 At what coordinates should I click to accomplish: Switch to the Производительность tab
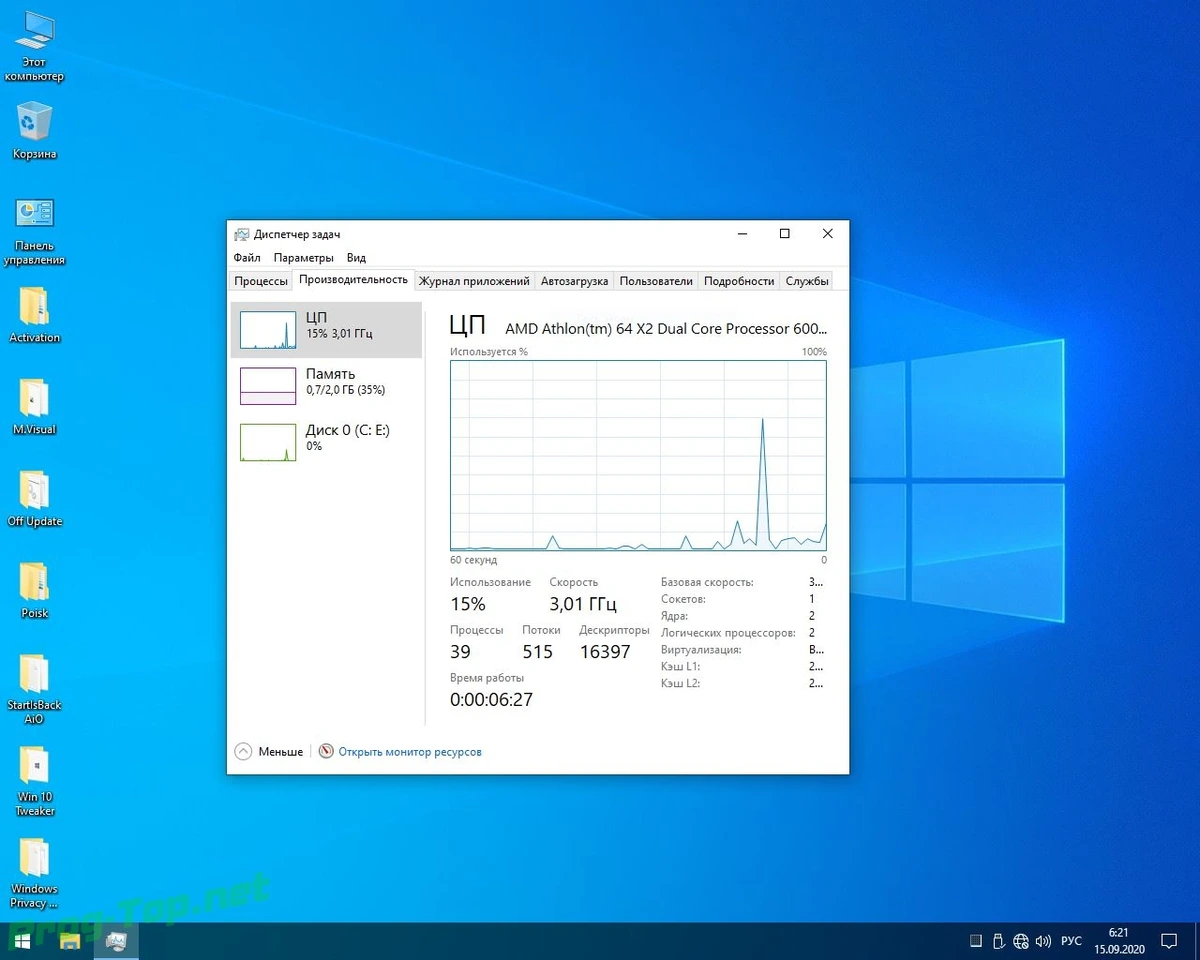[353, 280]
